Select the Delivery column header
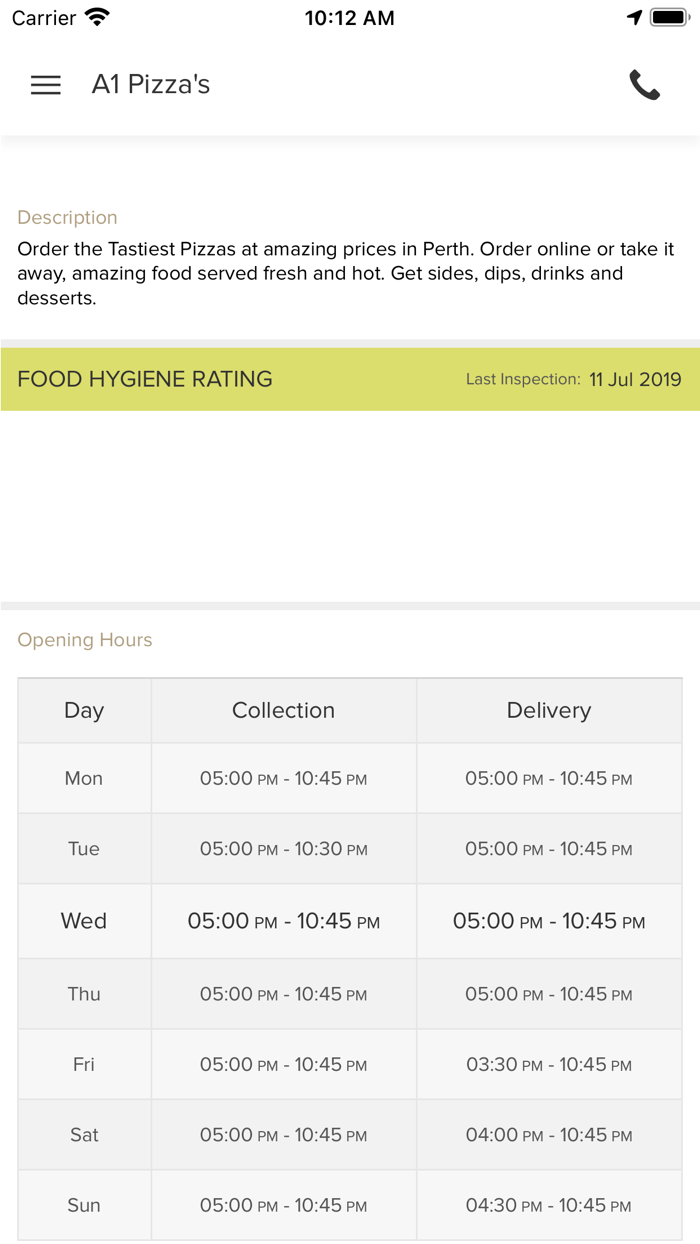 549,710
